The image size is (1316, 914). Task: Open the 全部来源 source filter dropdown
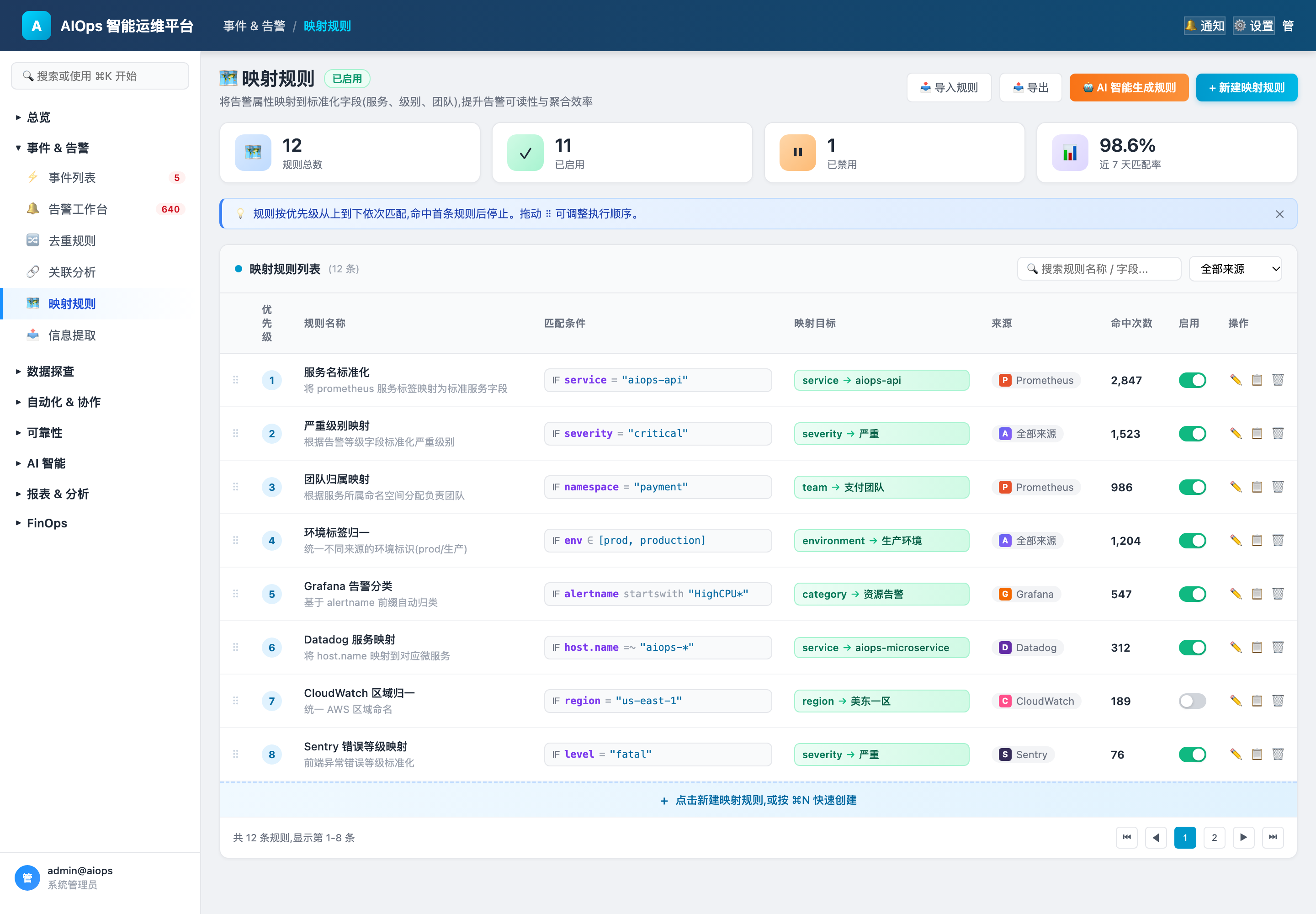coord(1235,269)
